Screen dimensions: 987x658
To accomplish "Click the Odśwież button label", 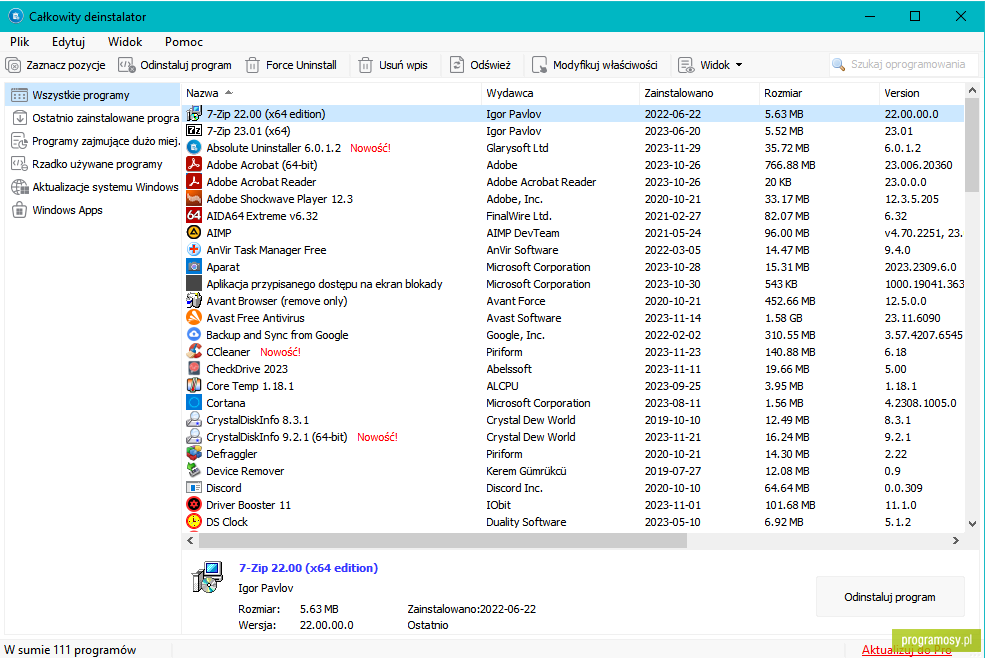I will [x=490, y=65].
